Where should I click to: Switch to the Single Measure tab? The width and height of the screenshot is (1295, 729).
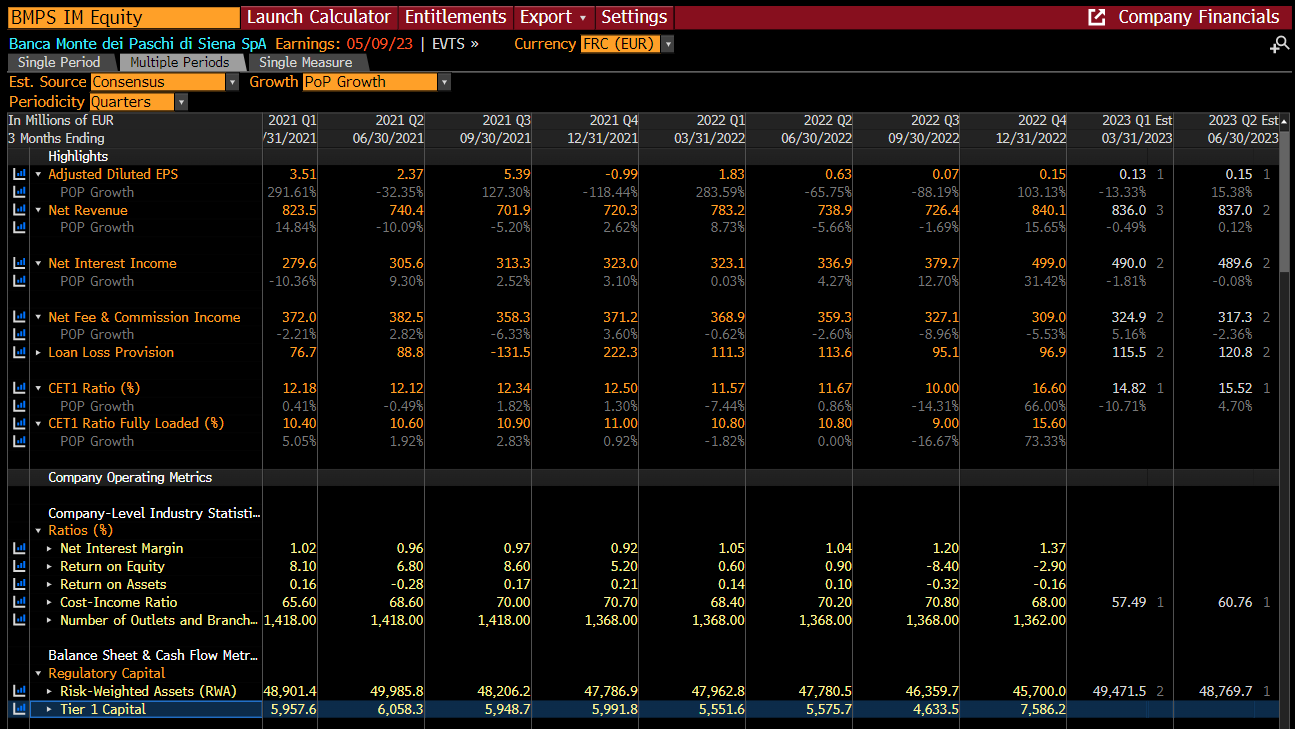tap(306, 62)
